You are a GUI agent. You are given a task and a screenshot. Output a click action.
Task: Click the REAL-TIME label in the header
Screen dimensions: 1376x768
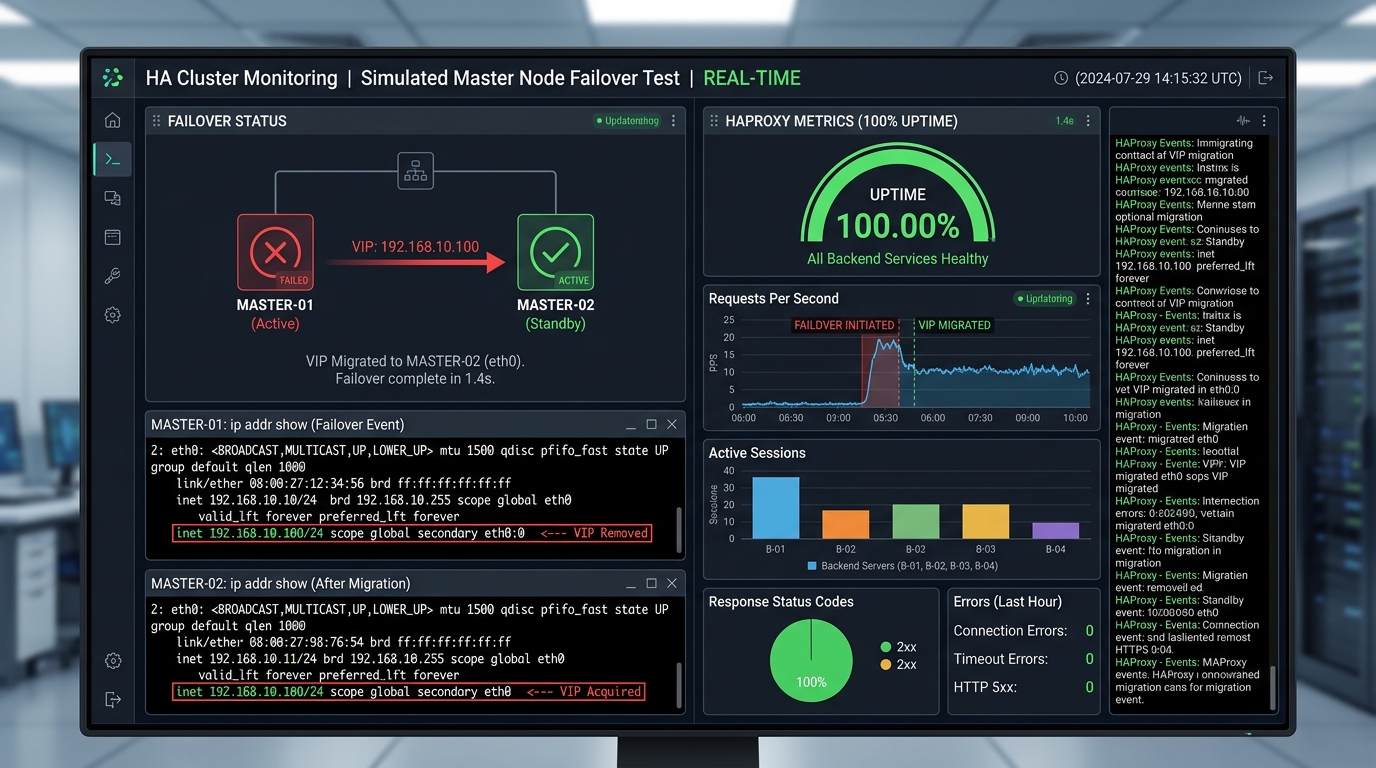click(752, 78)
